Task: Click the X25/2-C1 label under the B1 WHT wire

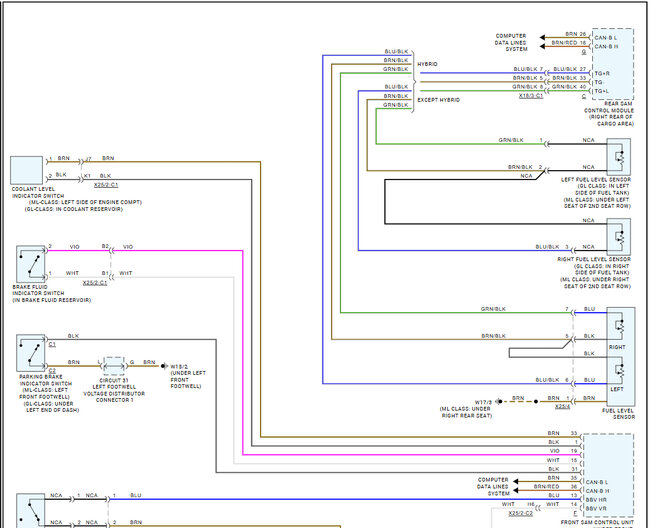Action: (95, 283)
